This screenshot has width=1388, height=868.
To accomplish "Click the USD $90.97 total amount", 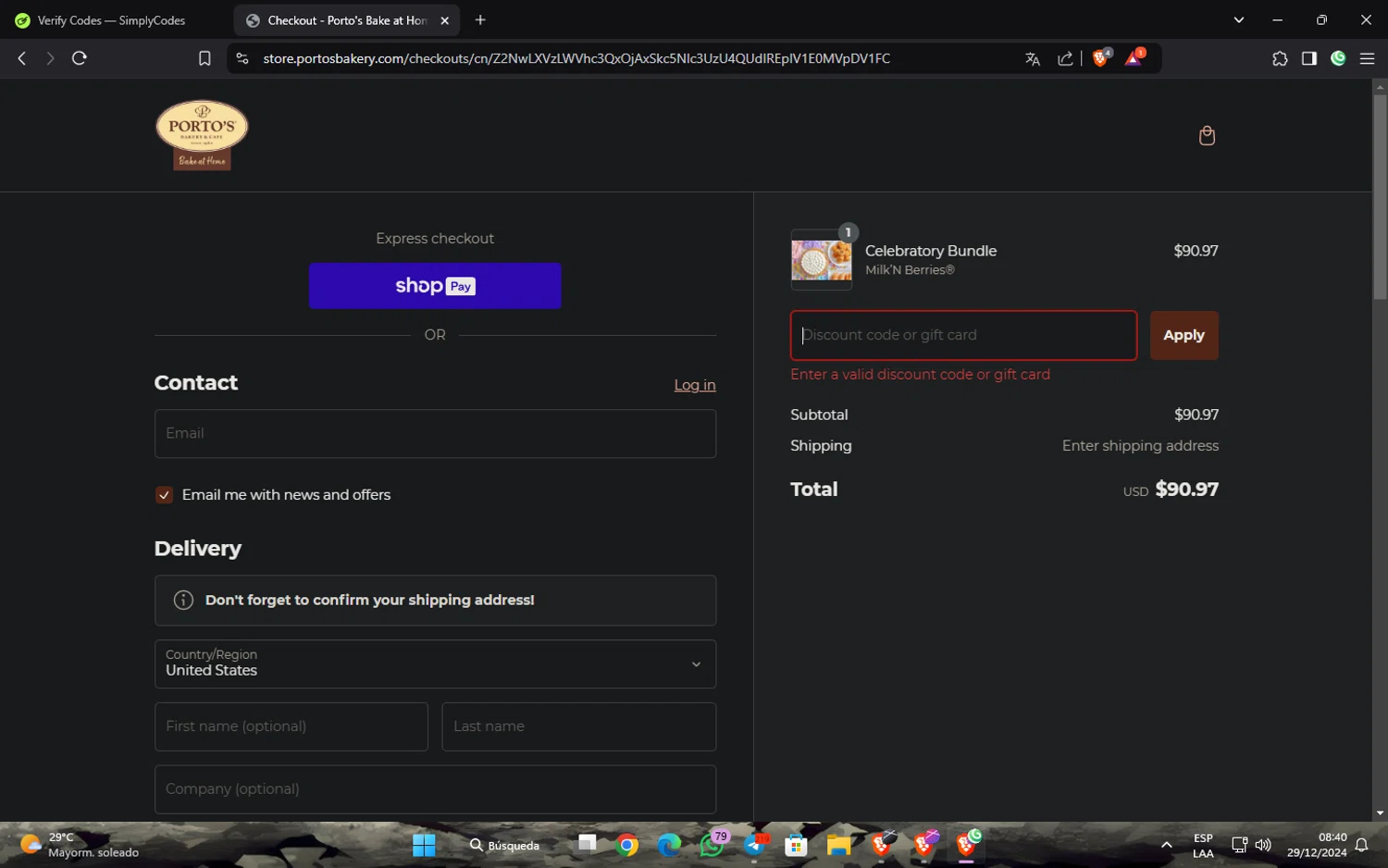I will point(1171,490).
